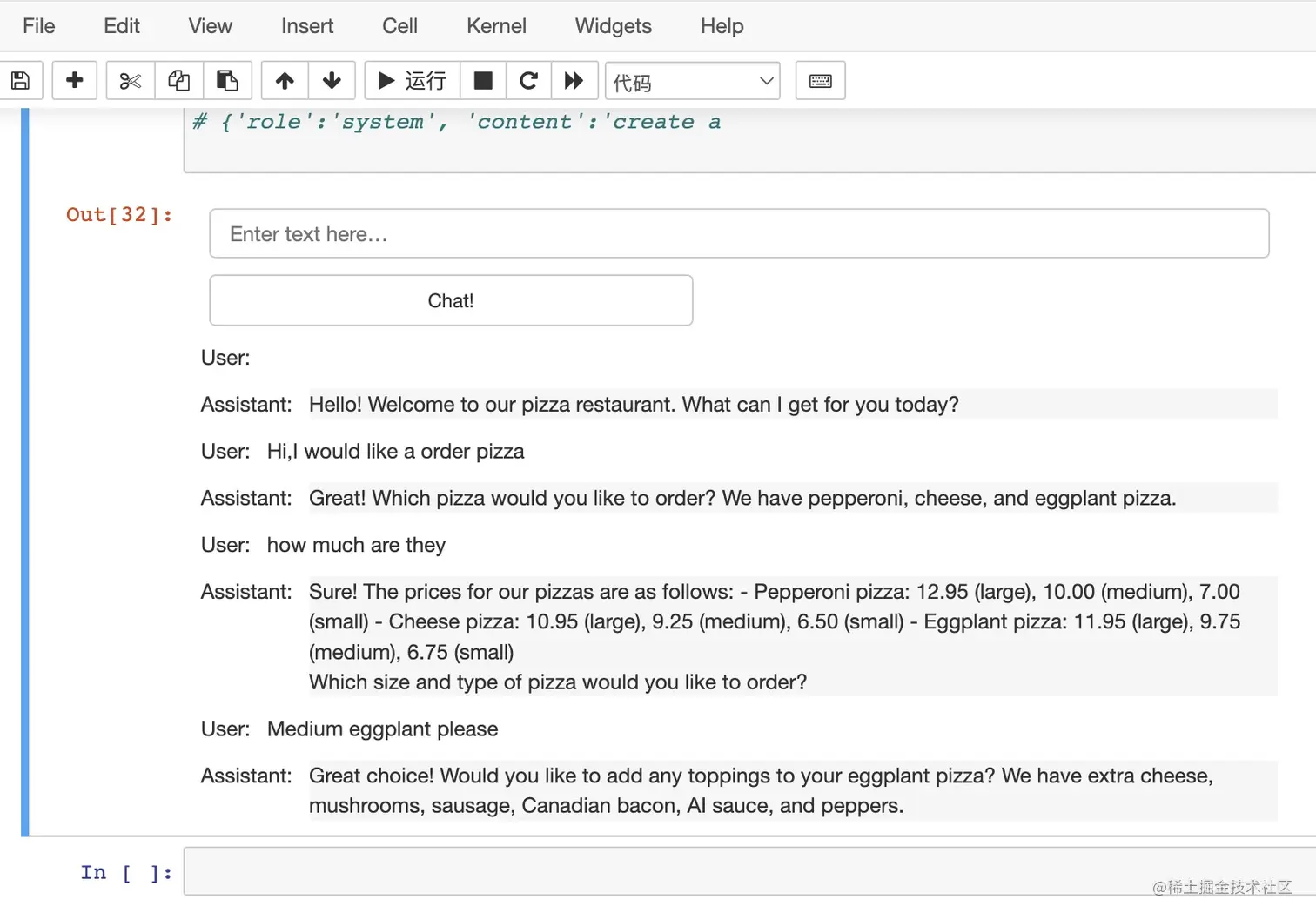Click the 'how much are they' message
Screen dimensions: 1316x920
tap(356, 546)
